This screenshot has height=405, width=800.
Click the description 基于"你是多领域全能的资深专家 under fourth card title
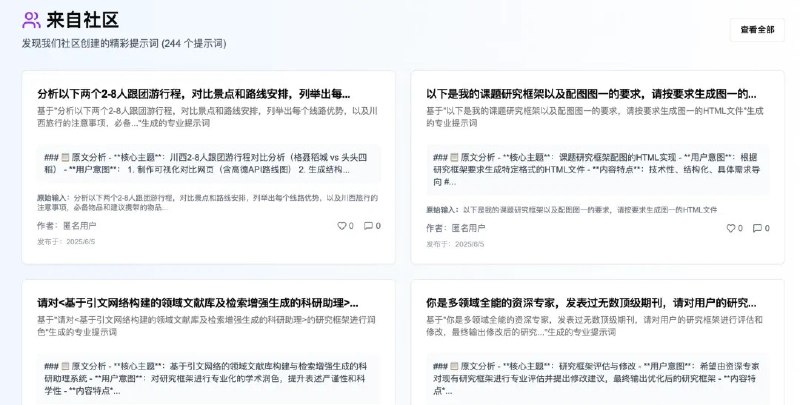(594, 326)
